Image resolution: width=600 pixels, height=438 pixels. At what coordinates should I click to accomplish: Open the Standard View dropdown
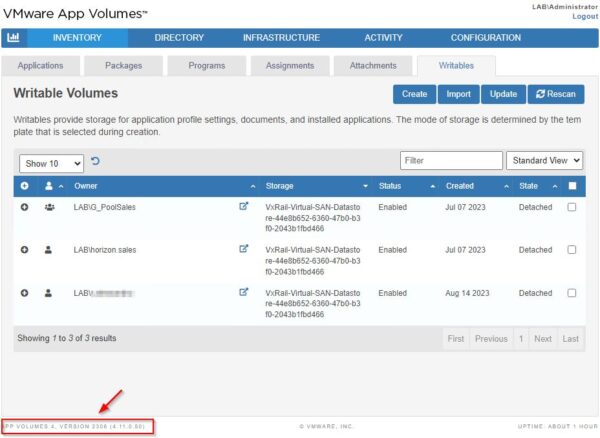pos(544,161)
